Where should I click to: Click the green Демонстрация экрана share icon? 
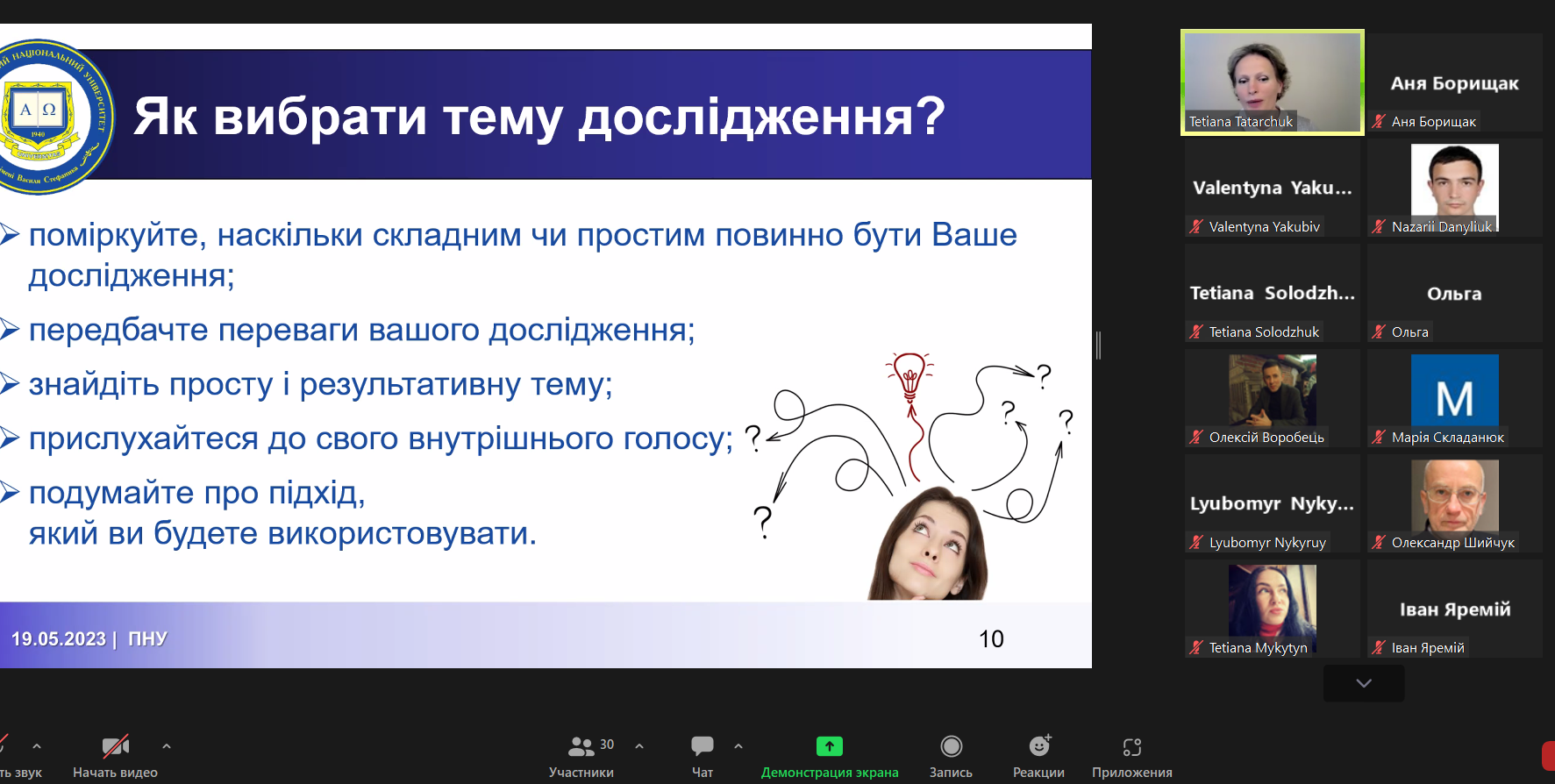pyautogui.click(x=829, y=746)
